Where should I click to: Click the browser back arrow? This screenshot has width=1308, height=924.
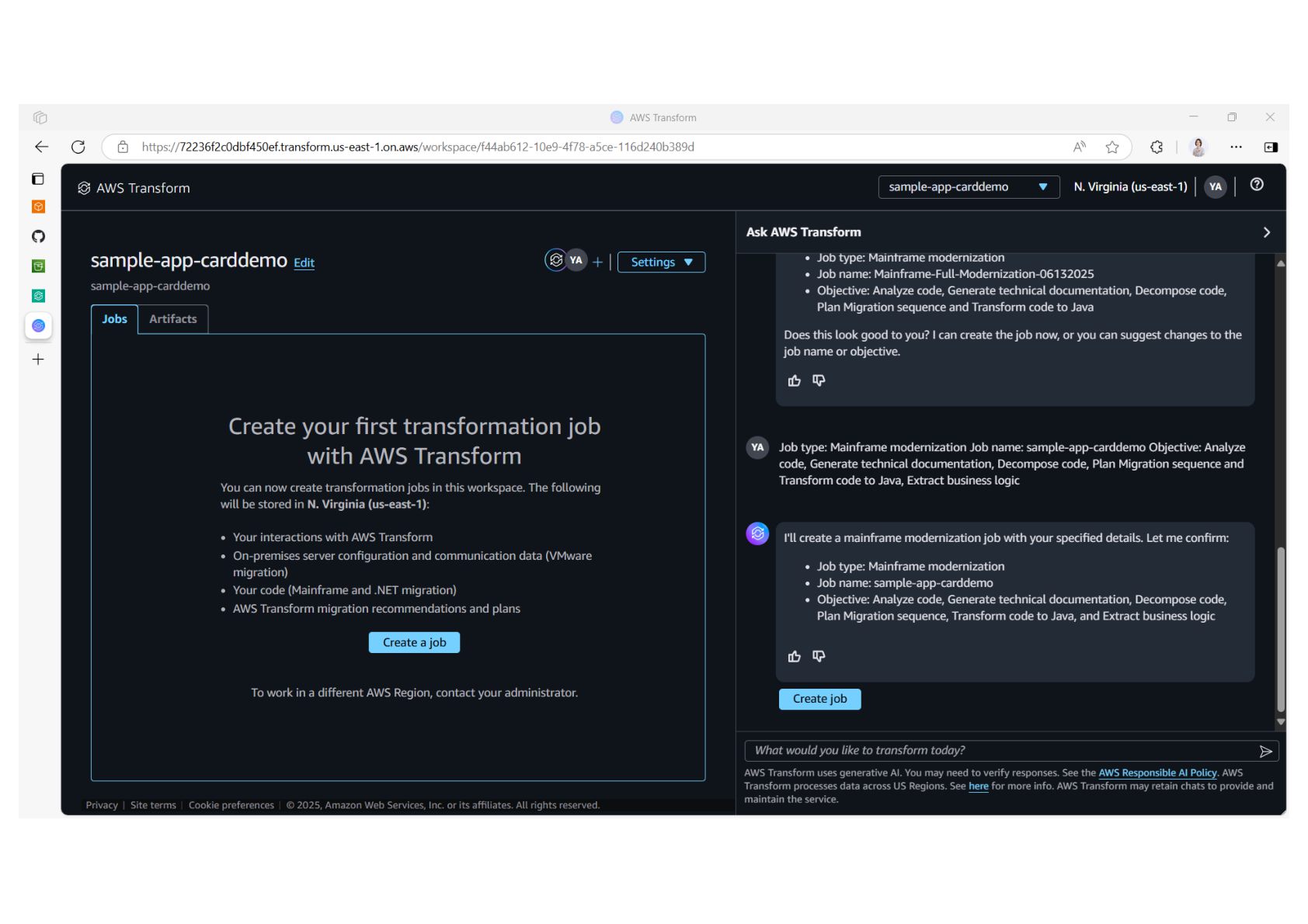tap(41, 147)
